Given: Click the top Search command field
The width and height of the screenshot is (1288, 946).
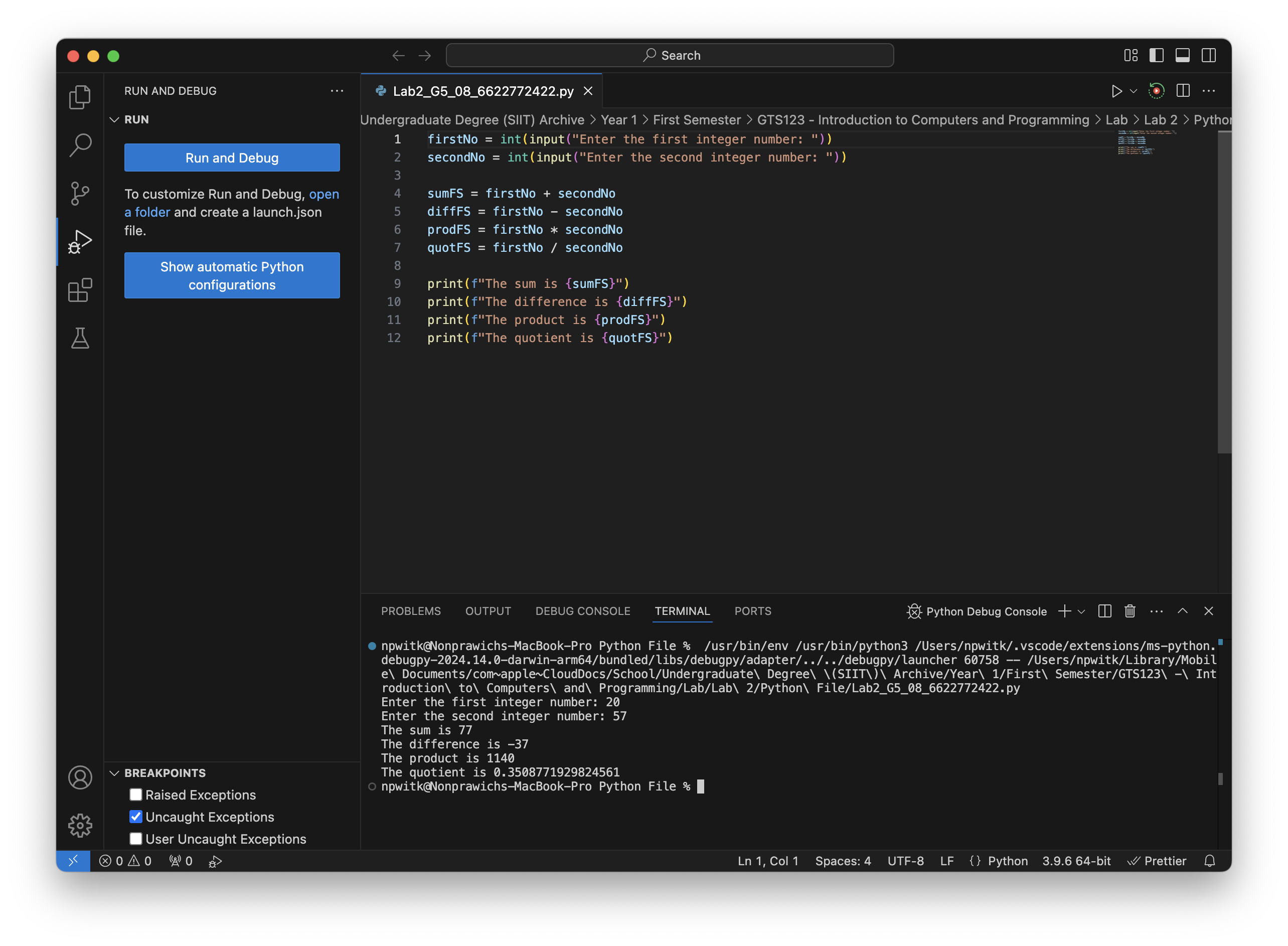Looking at the screenshot, I should click(669, 56).
